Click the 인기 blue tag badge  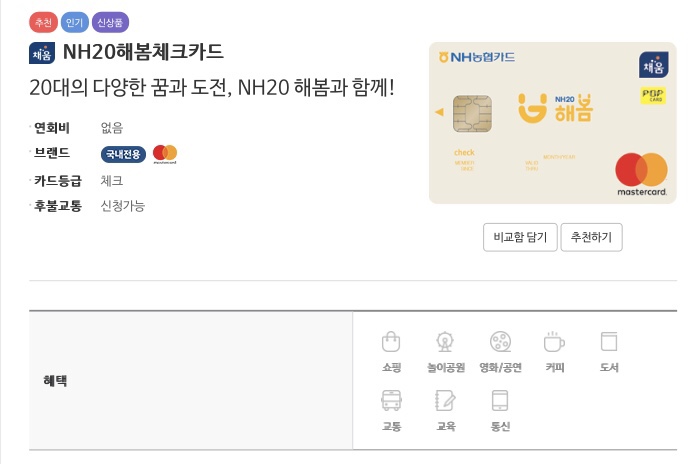pos(74,22)
